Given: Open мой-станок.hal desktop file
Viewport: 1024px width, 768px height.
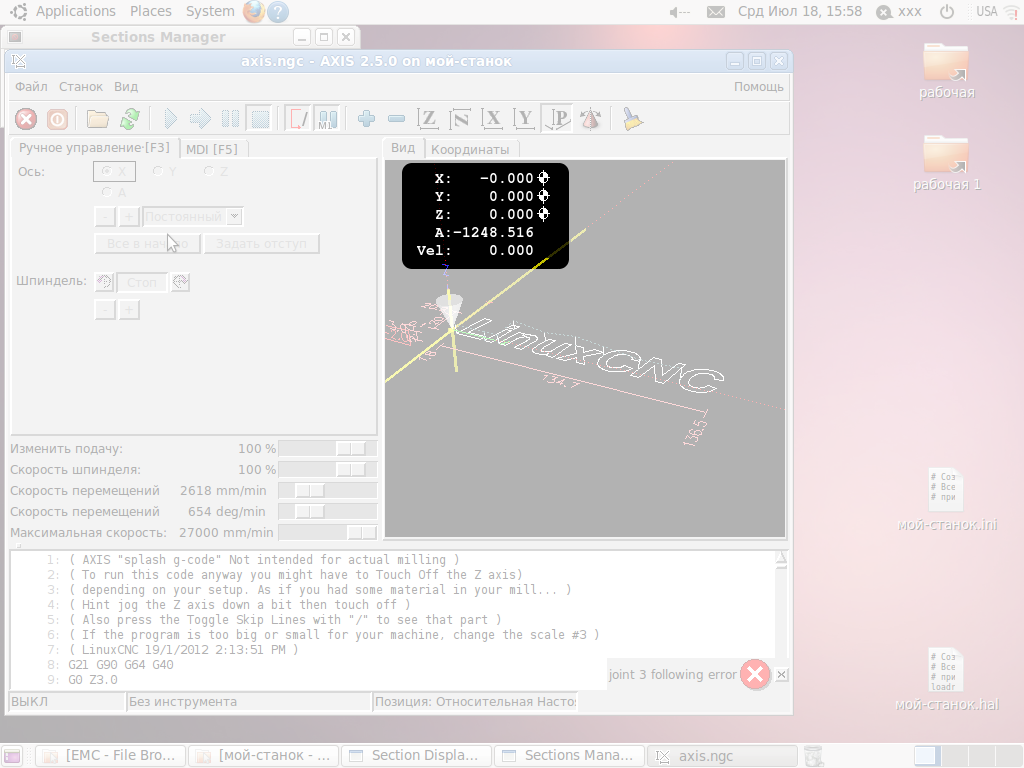Looking at the screenshot, I should click(947, 679).
